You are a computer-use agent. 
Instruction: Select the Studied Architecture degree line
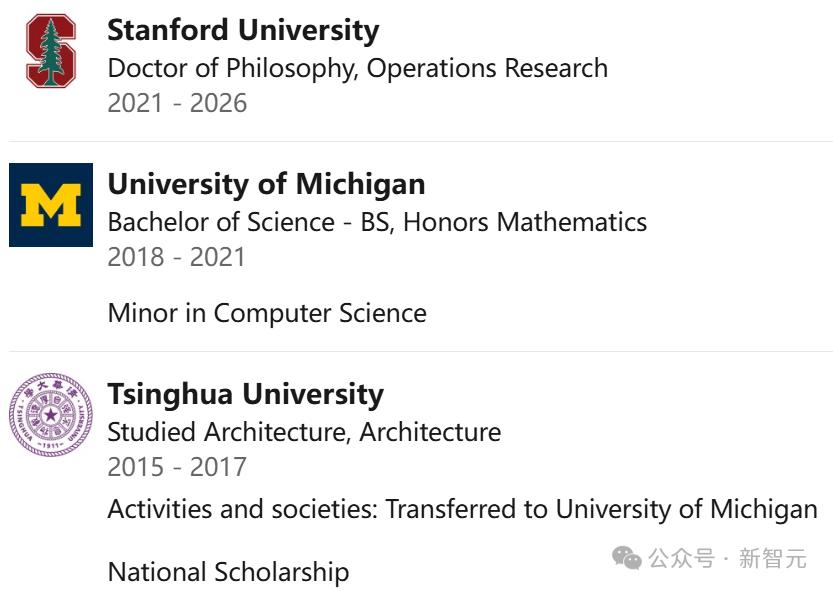pyautogui.click(x=304, y=432)
